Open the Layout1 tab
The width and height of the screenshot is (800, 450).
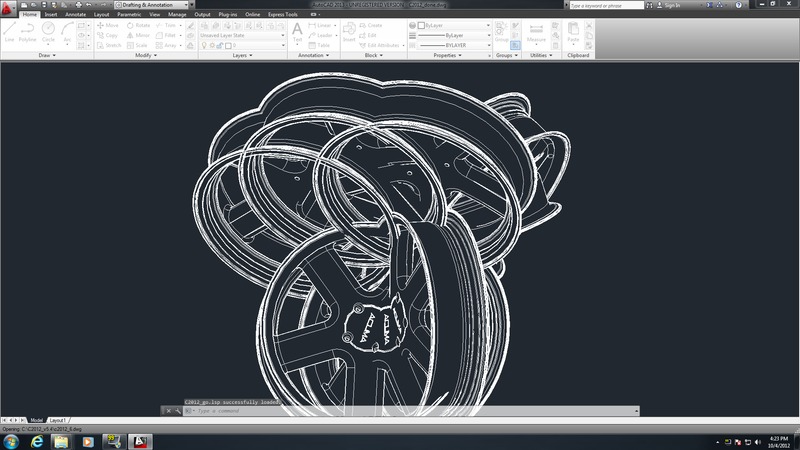tap(58, 420)
